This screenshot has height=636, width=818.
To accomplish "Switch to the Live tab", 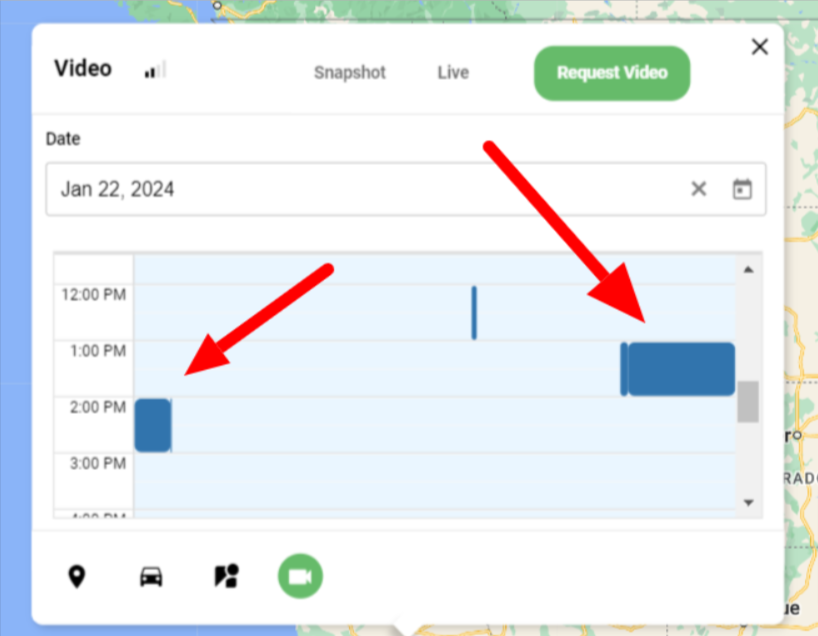I will (452, 72).
